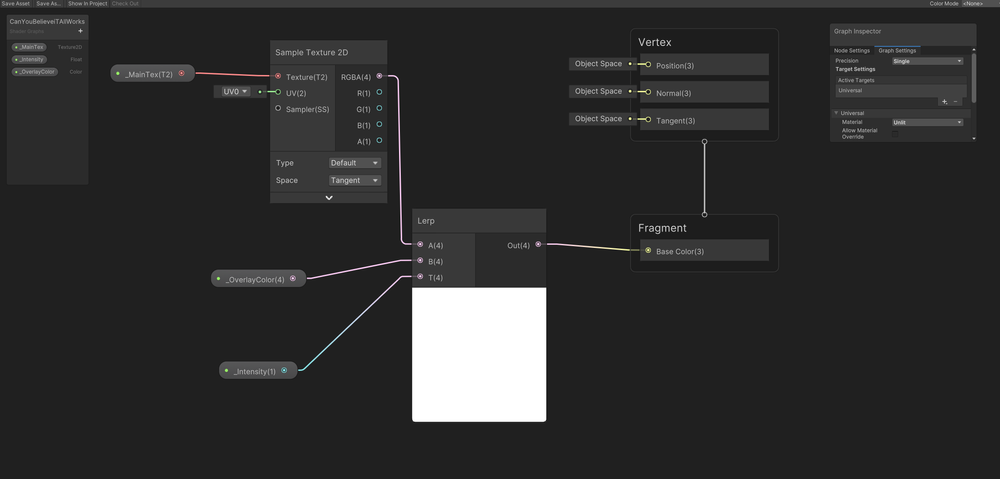
Task: Select the _MainTex property in blackboard
Action: [x=29, y=47]
